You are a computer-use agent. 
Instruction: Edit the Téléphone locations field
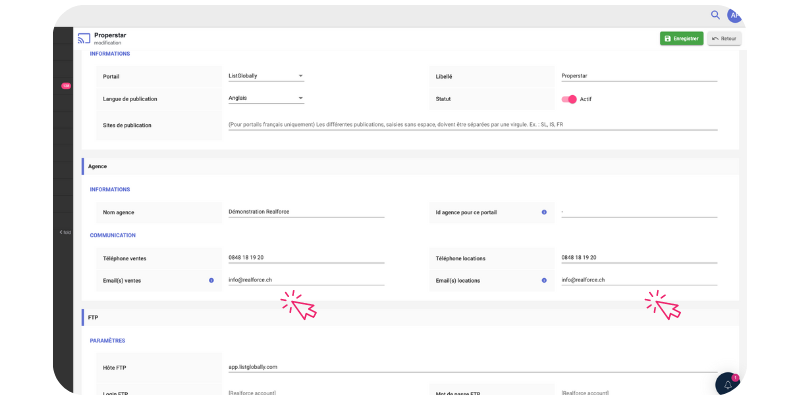(x=639, y=258)
